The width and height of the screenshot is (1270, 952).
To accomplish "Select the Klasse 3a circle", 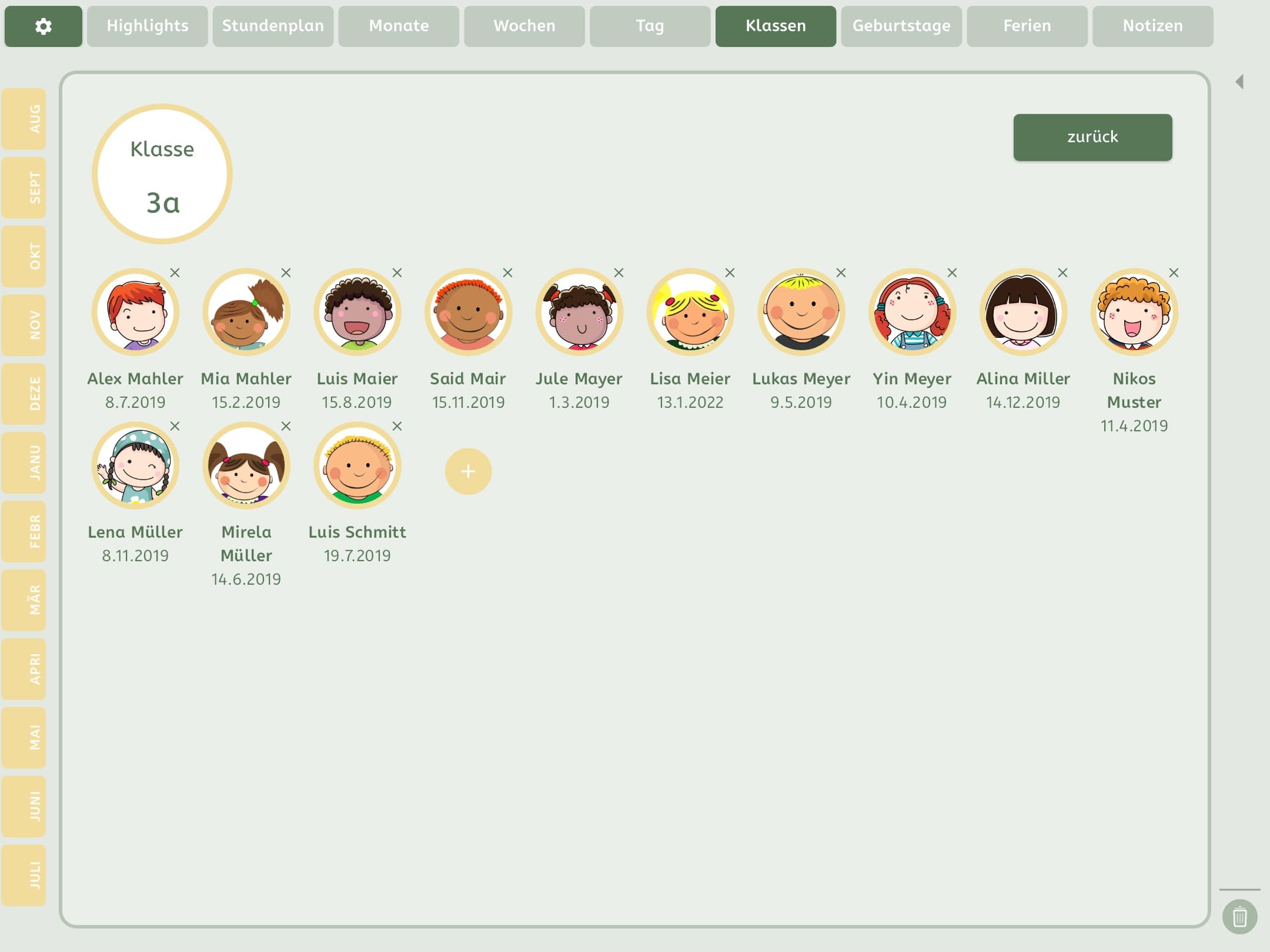I will (x=162, y=174).
